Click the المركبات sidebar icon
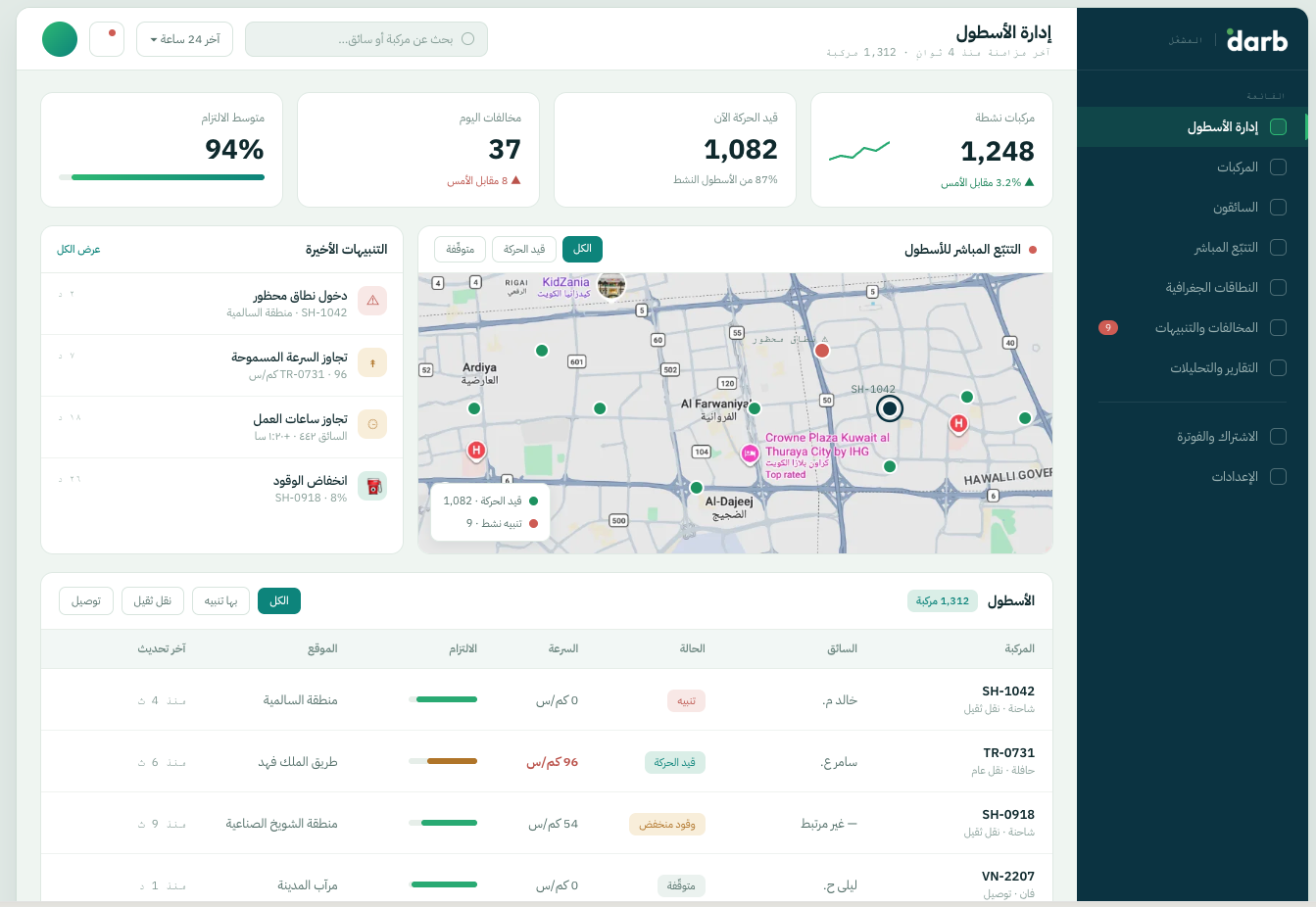Screen dimensions: 1316x907 click(1278, 167)
